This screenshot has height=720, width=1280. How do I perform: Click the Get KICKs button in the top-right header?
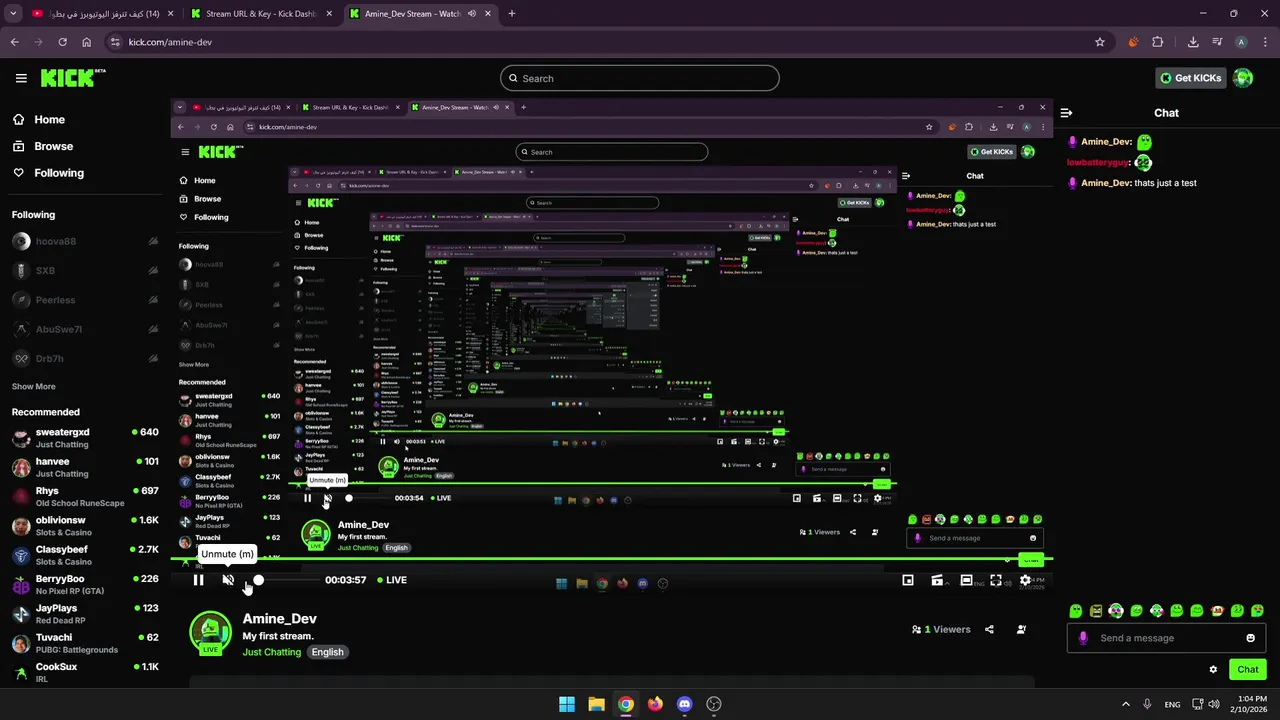click(x=1190, y=78)
